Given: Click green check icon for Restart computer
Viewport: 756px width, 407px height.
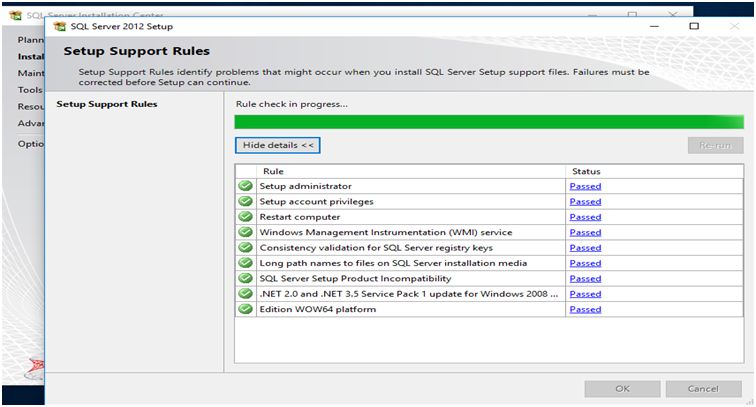Looking at the screenshot, I should [245, 217].
